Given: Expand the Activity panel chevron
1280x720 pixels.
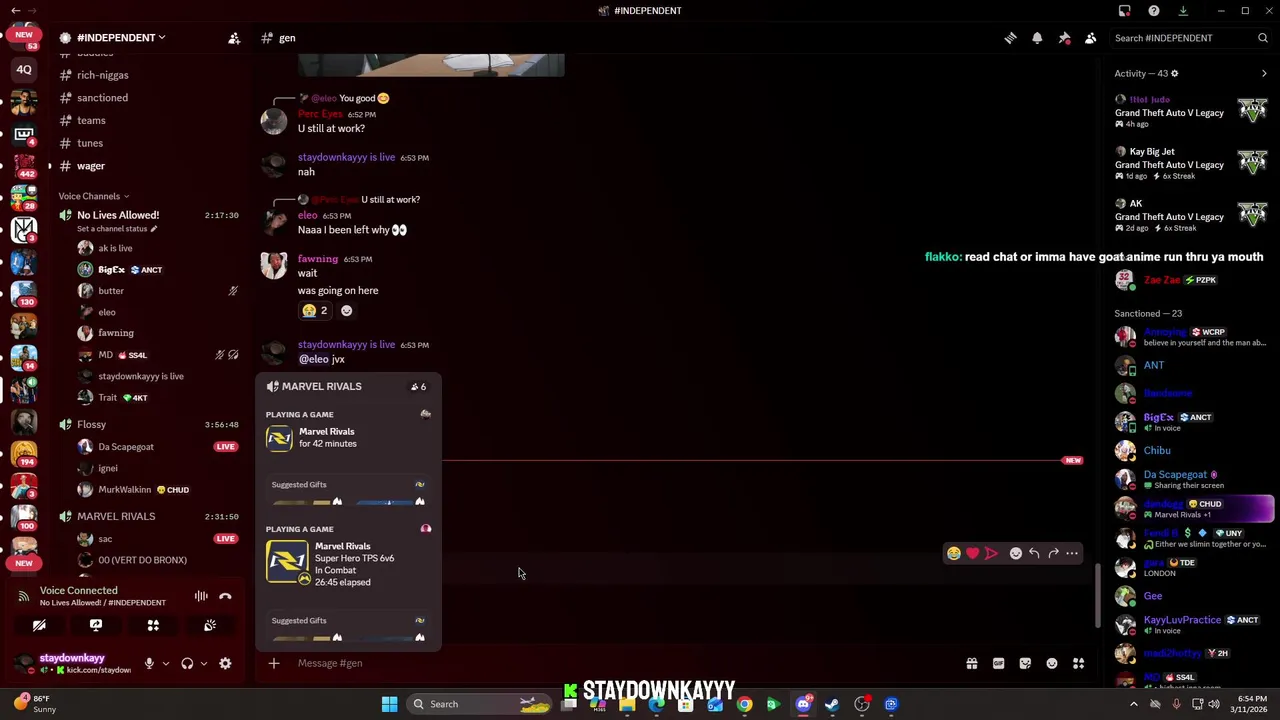Looking at the screenshot, I should click(1264, 73).
